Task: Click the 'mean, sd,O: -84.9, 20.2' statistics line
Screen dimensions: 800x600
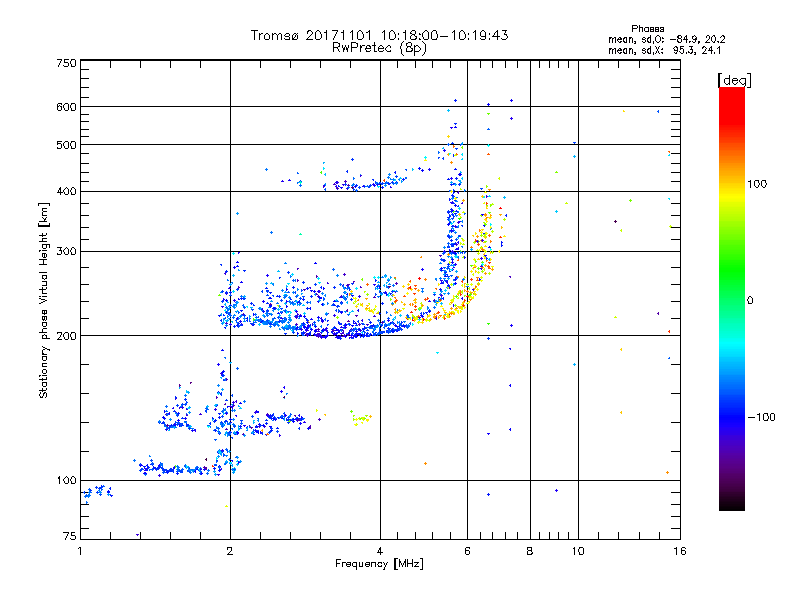Action: click(666, 39)
